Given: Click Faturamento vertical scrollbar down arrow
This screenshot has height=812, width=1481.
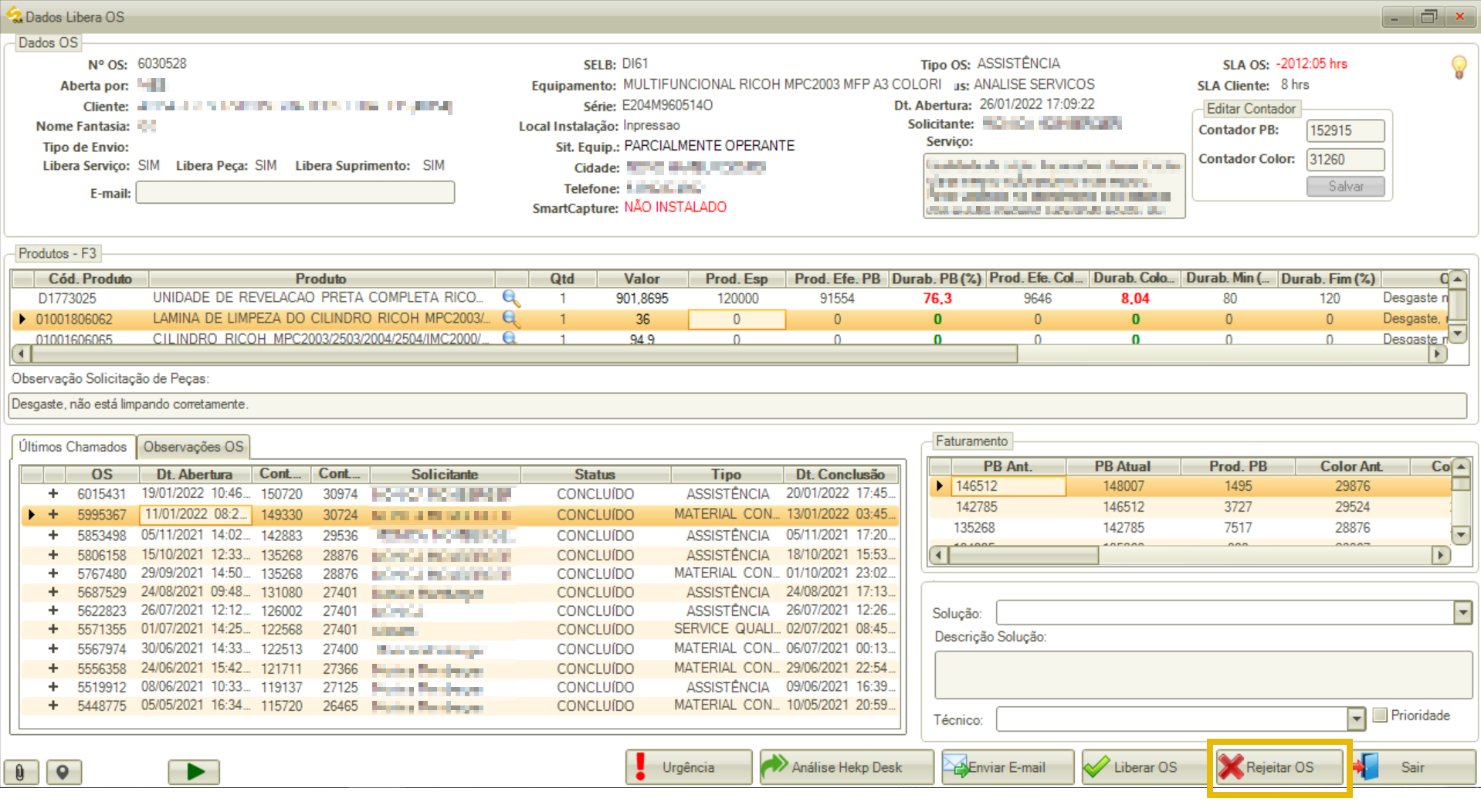Looking at the screenshot, I should (1460, 533).
